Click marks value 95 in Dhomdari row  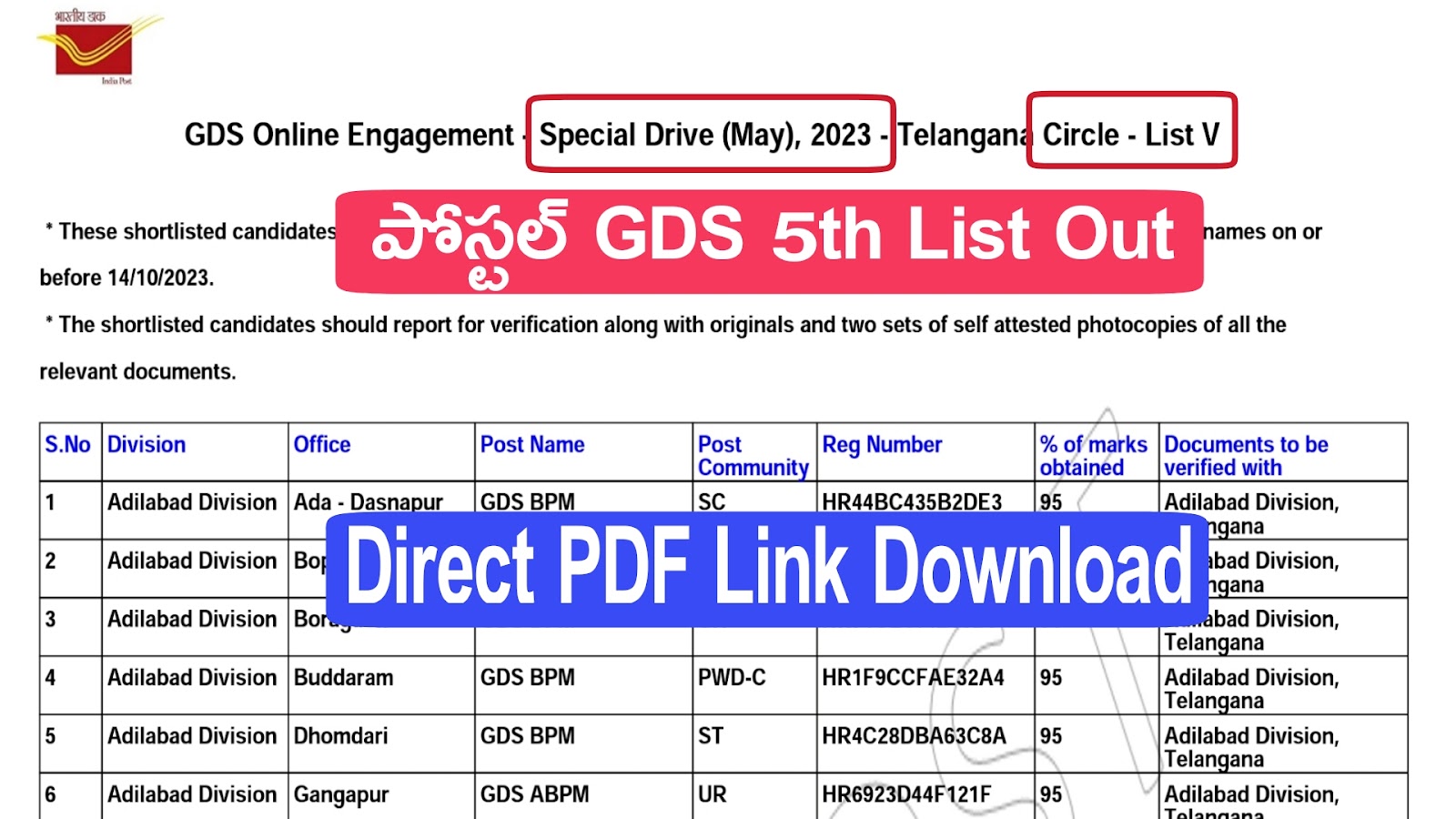coord(1051,735)
